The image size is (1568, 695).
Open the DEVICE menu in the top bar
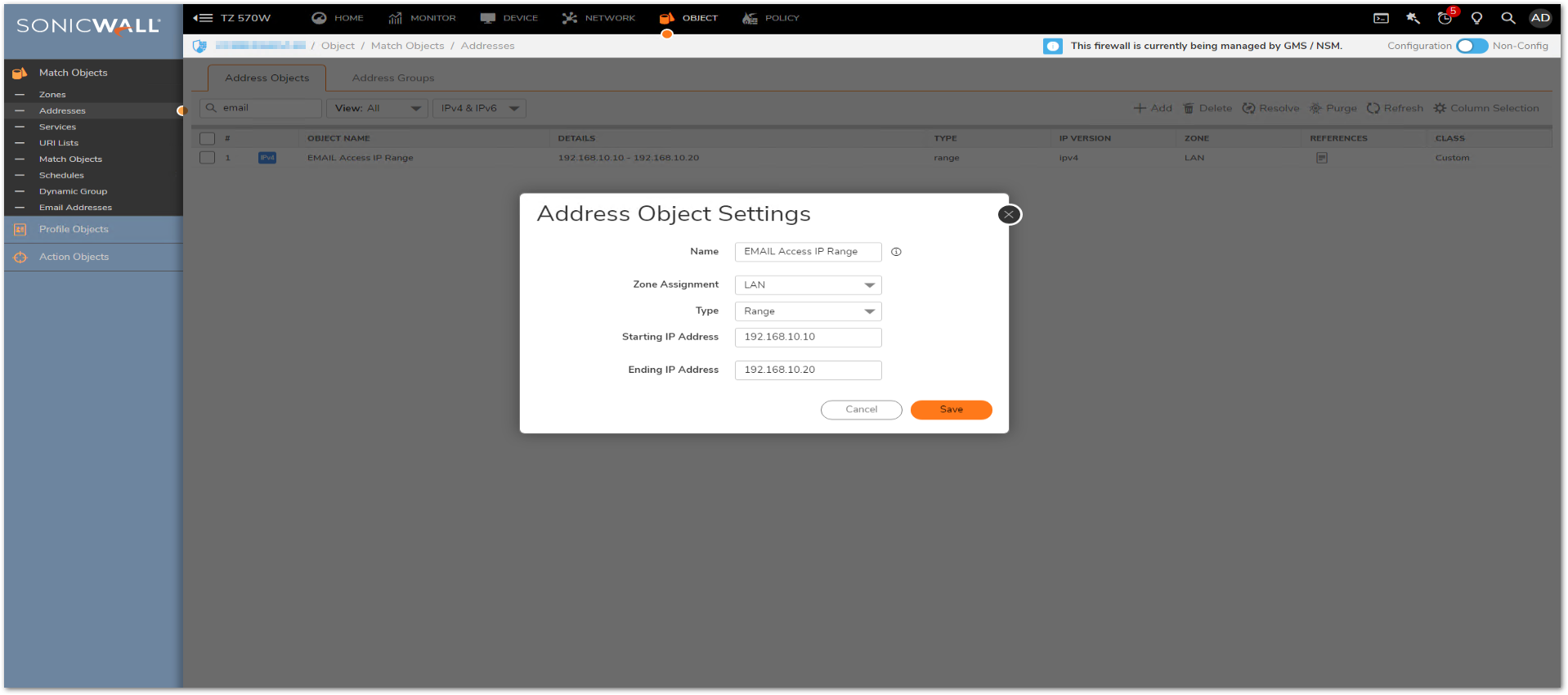(509, 18)
